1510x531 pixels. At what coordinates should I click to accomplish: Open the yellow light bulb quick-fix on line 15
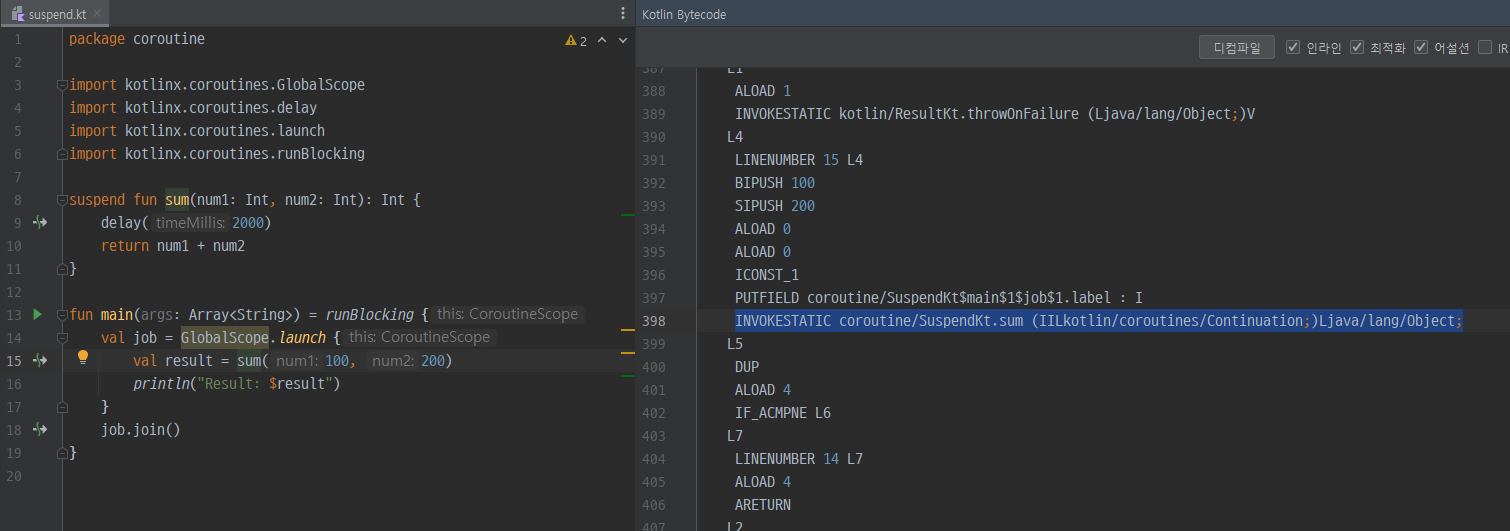point(83,358)
